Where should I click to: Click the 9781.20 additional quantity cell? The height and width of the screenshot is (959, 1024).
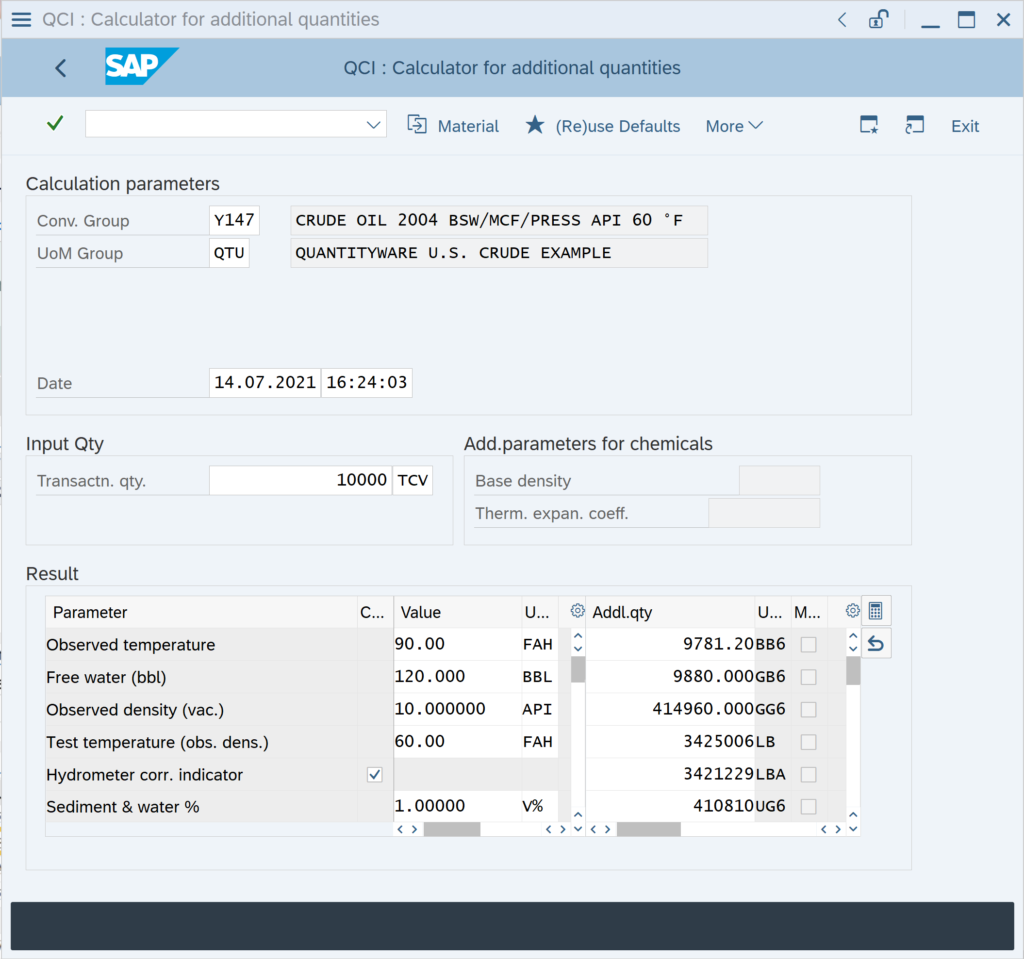pyautogui.click(x=671, y=644)
